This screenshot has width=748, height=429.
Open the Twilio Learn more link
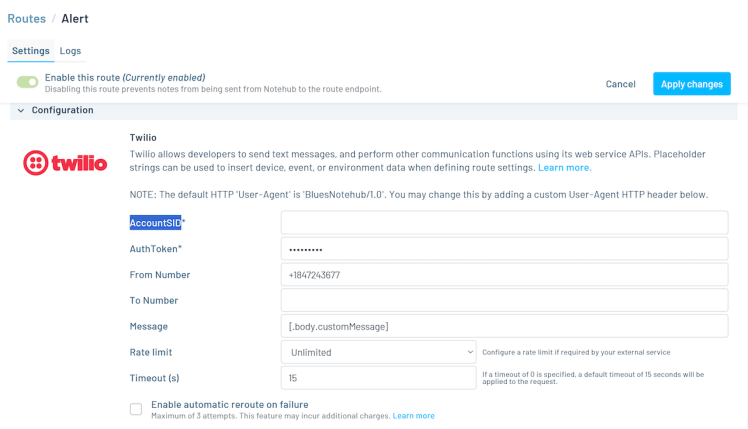coord(564,168)
